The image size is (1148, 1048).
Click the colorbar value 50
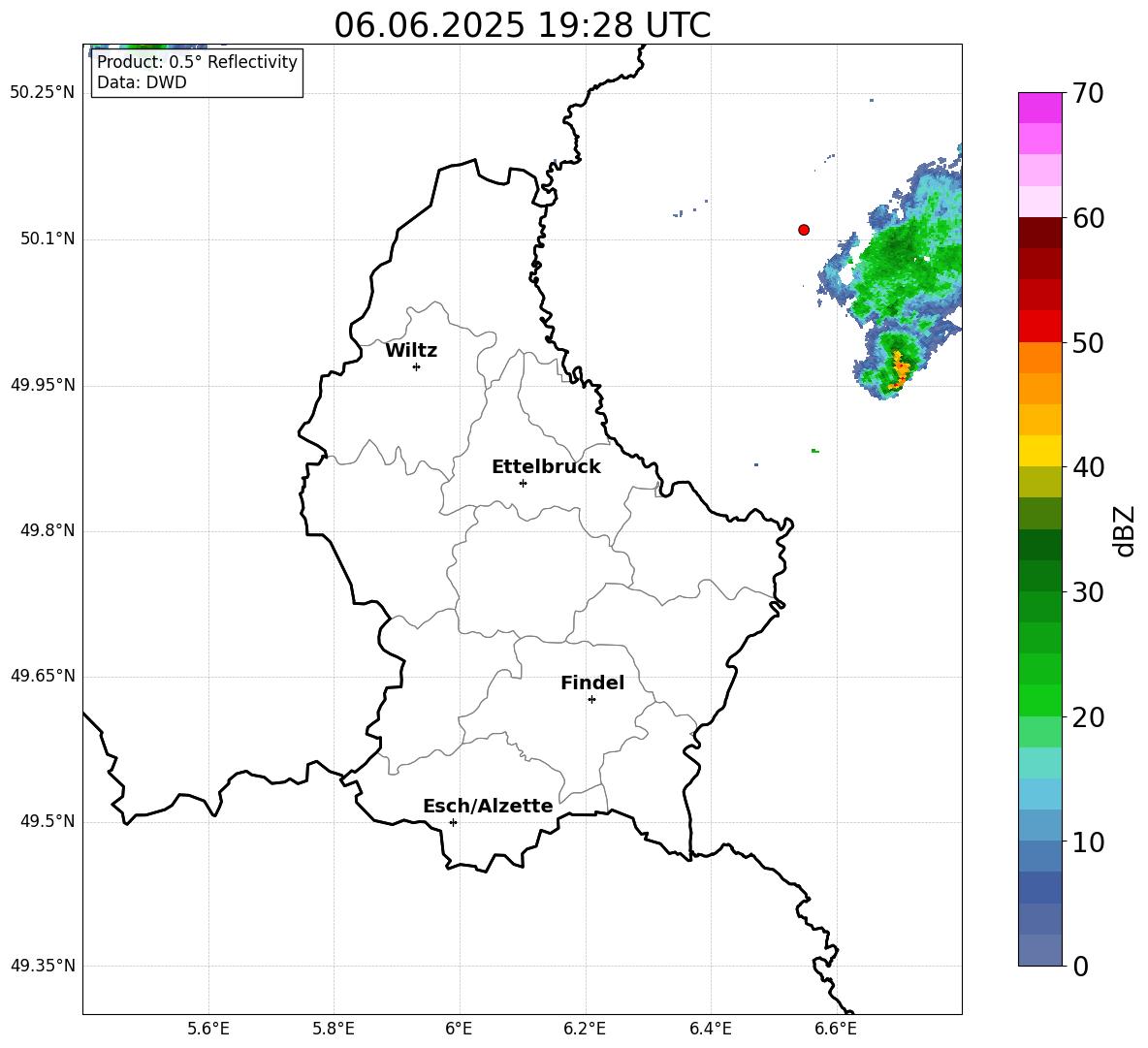click(x=1088, y=342)
